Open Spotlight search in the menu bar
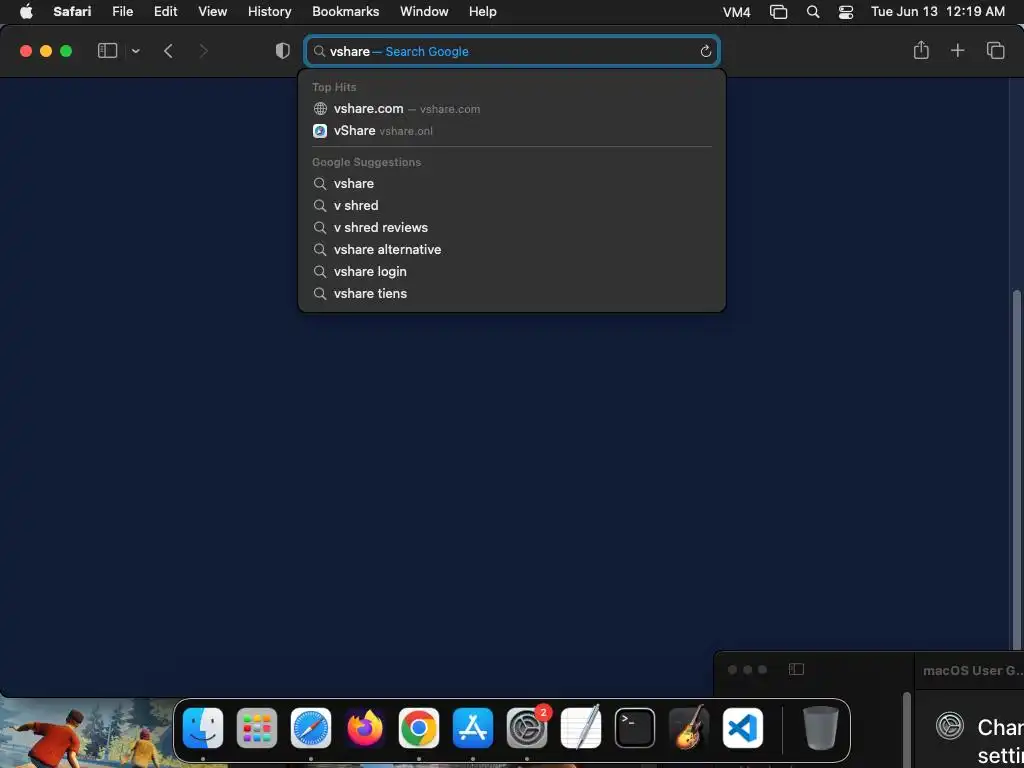The image size is (1024, 768). coord(813,12)
